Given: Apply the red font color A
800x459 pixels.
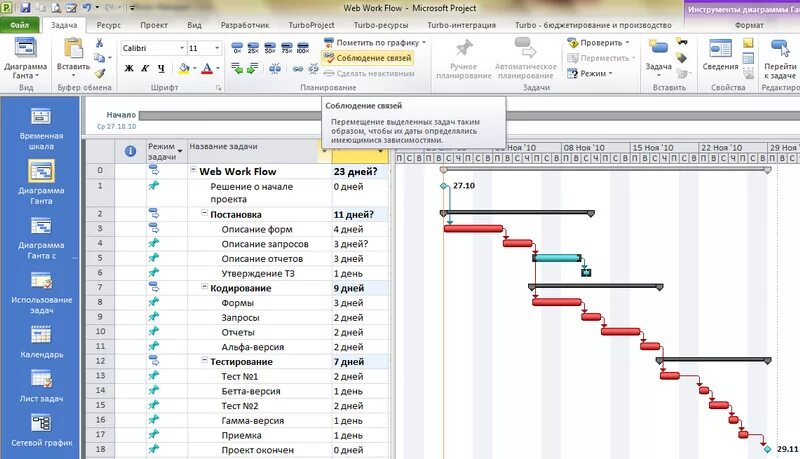Looking at the screenshot, I should [207, 68].
